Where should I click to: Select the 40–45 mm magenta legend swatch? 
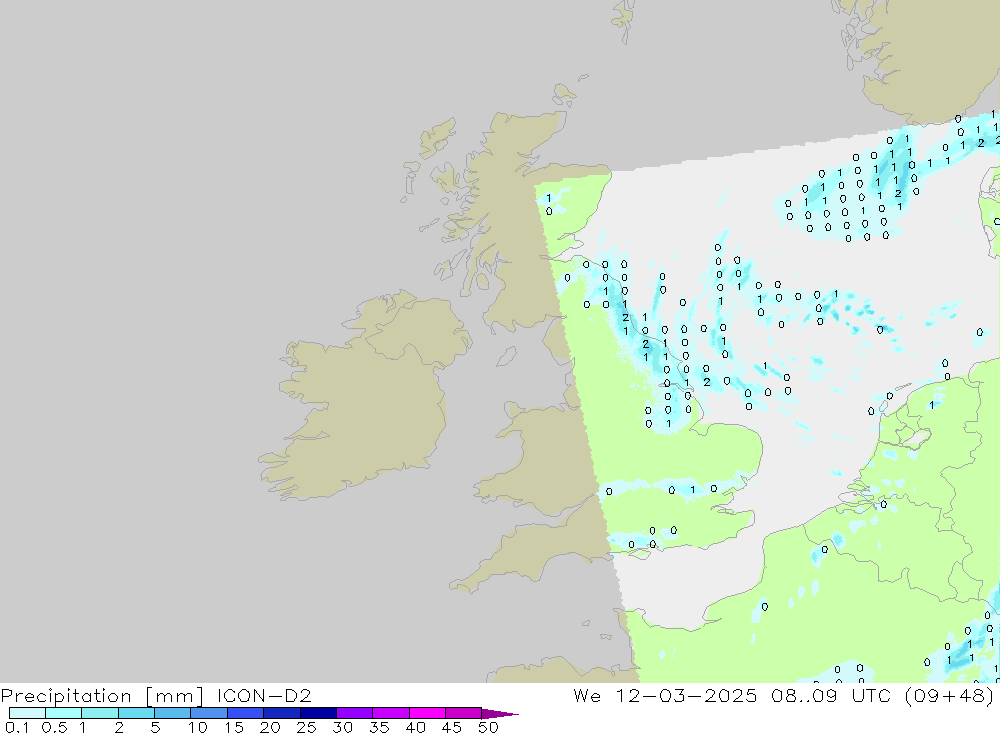pyautogui.click(x=427, y=713)
